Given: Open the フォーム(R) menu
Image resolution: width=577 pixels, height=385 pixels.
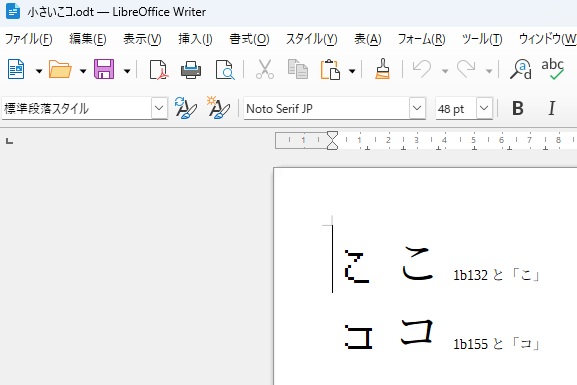Looking at the screenshot, I should coord(422,39).
